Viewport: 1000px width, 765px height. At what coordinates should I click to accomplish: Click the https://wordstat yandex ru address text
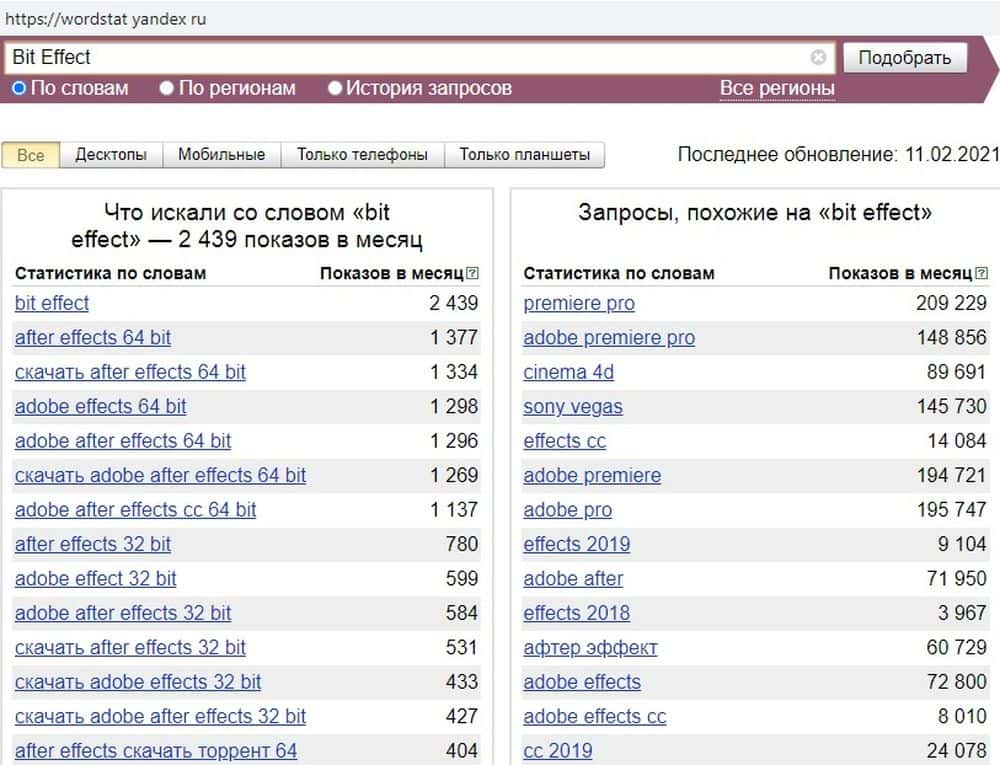(x=106, y=19)
